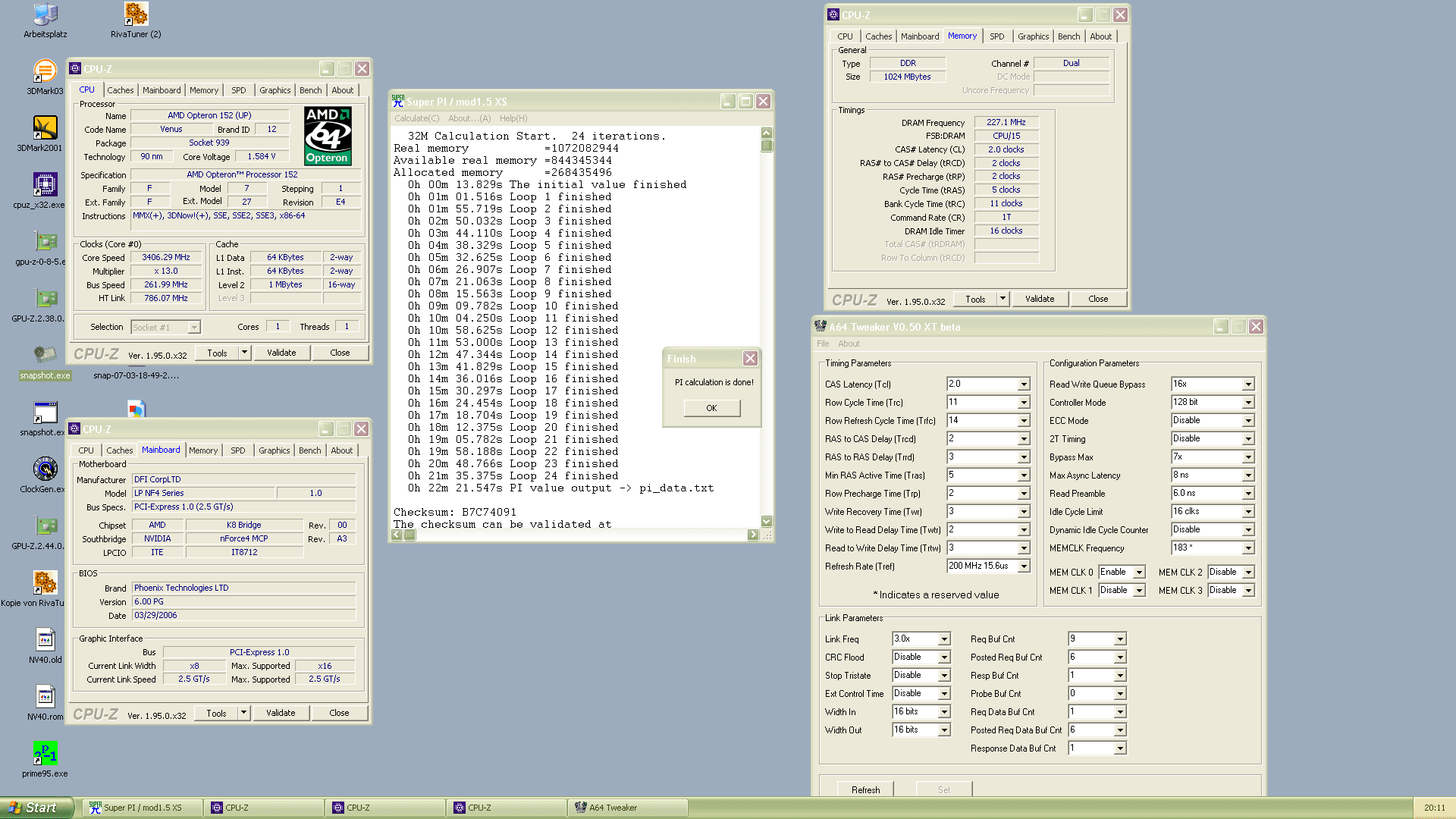Viewport: 1456px width, 819px height.
Task: Switch to Caches tab in CPU-Z CPU window
Action: click(x=120, y=90)
